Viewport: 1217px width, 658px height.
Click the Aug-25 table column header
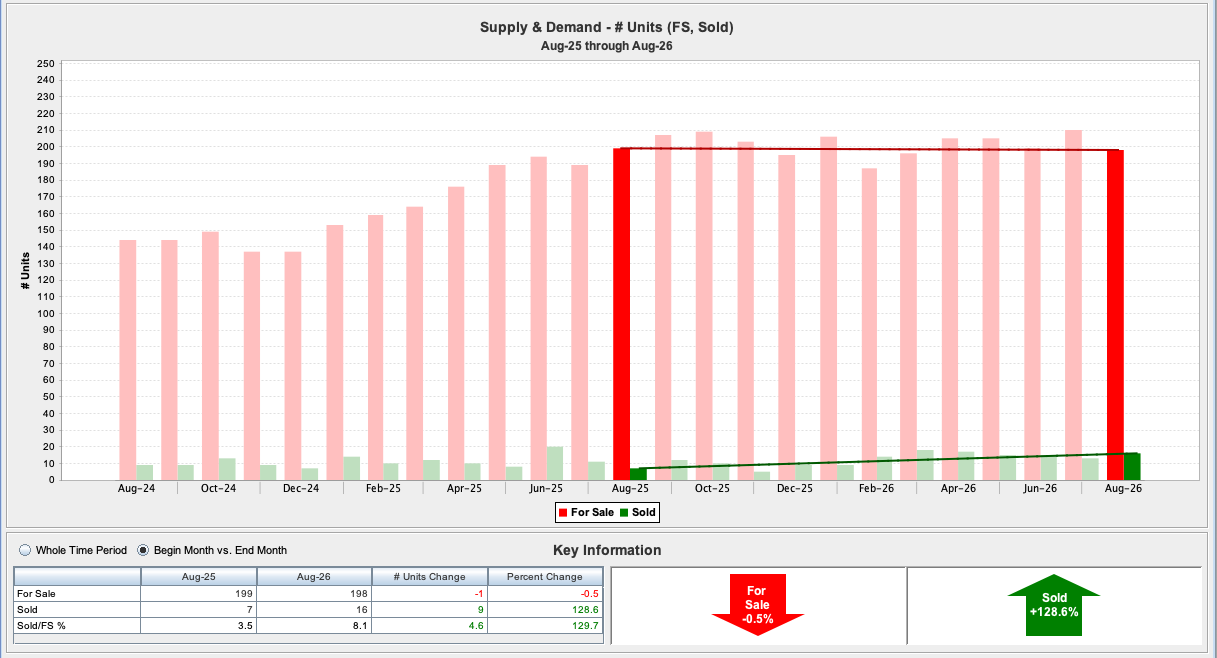199,577
